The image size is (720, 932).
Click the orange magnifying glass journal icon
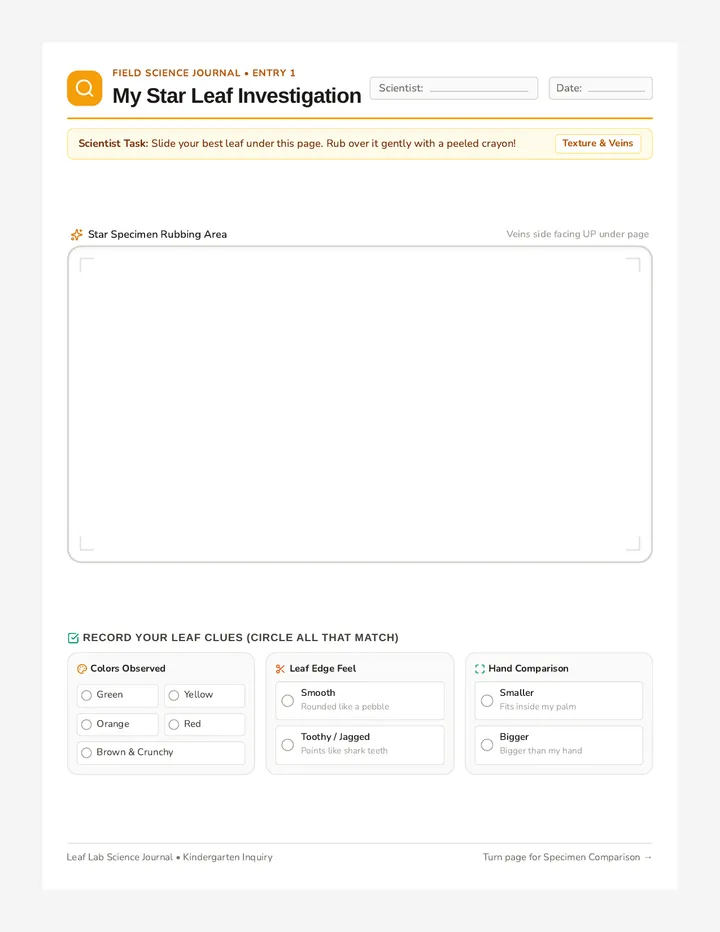[84, 88]
